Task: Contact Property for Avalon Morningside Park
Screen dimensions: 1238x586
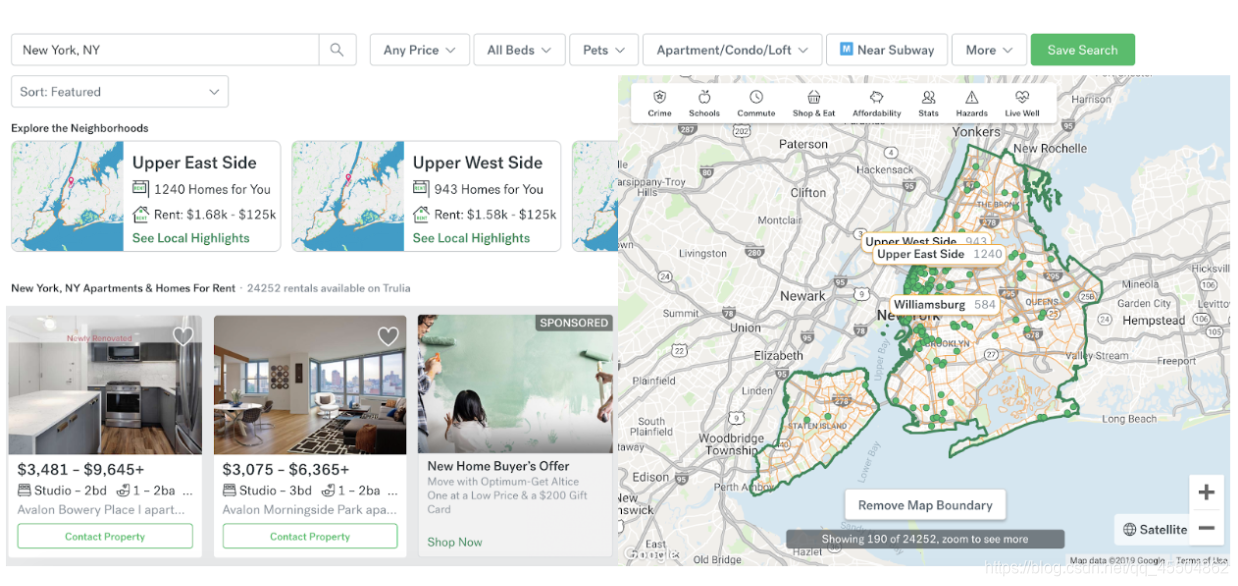Action: 310,537
